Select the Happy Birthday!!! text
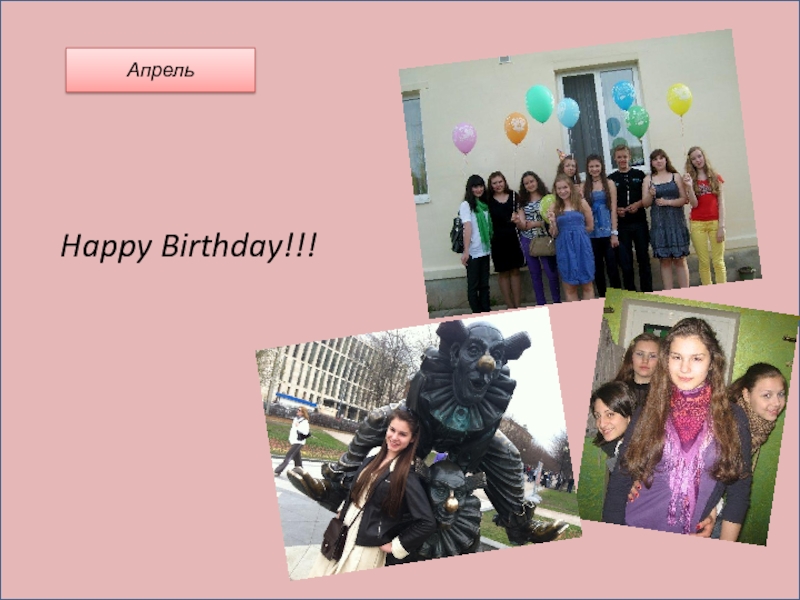 coord(188,246)
